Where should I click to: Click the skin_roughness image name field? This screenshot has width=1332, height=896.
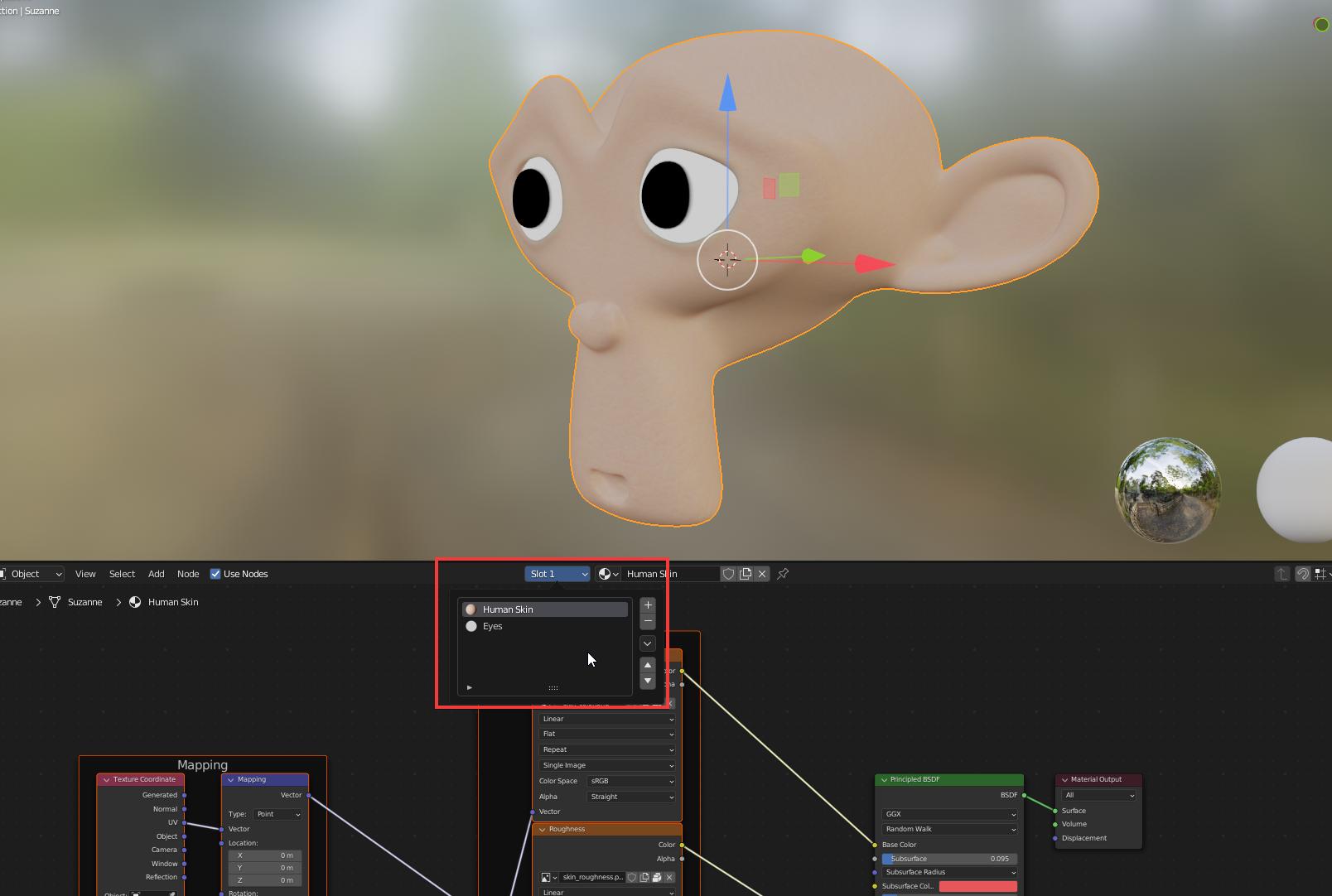(591, 877)
